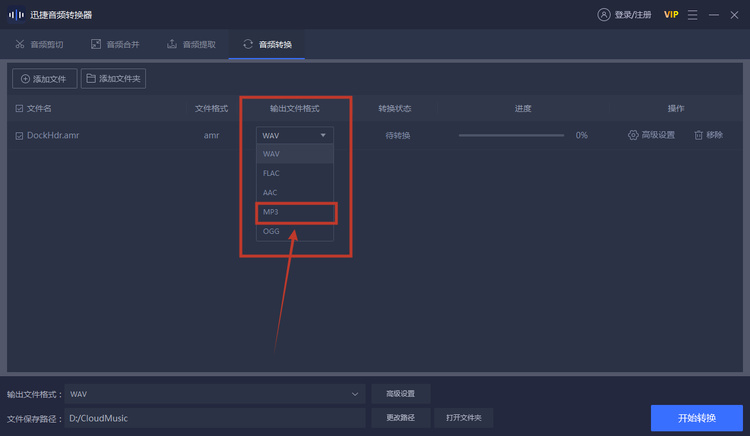Viewport: 750px width, 436px height.
Task: Toggle the 文件名 select-all checkbox
Action: pyautogui.click(x=19, y=109)
